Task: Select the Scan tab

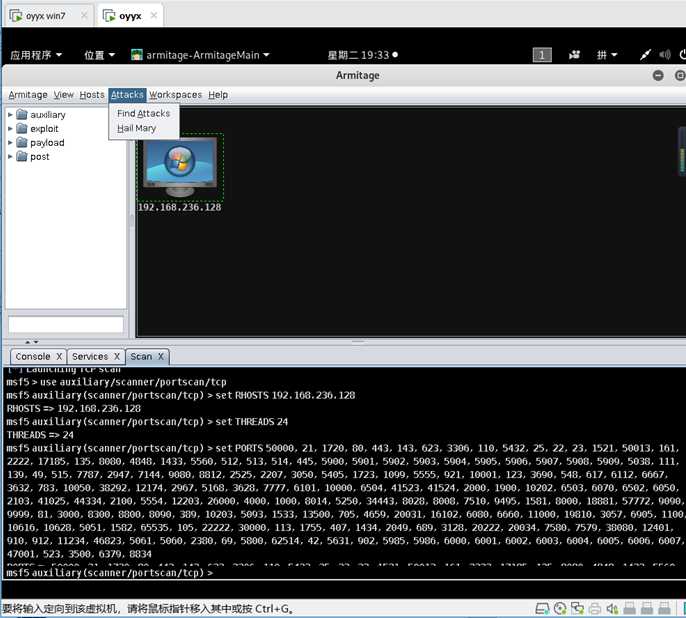Action: [x=141, y=356]
